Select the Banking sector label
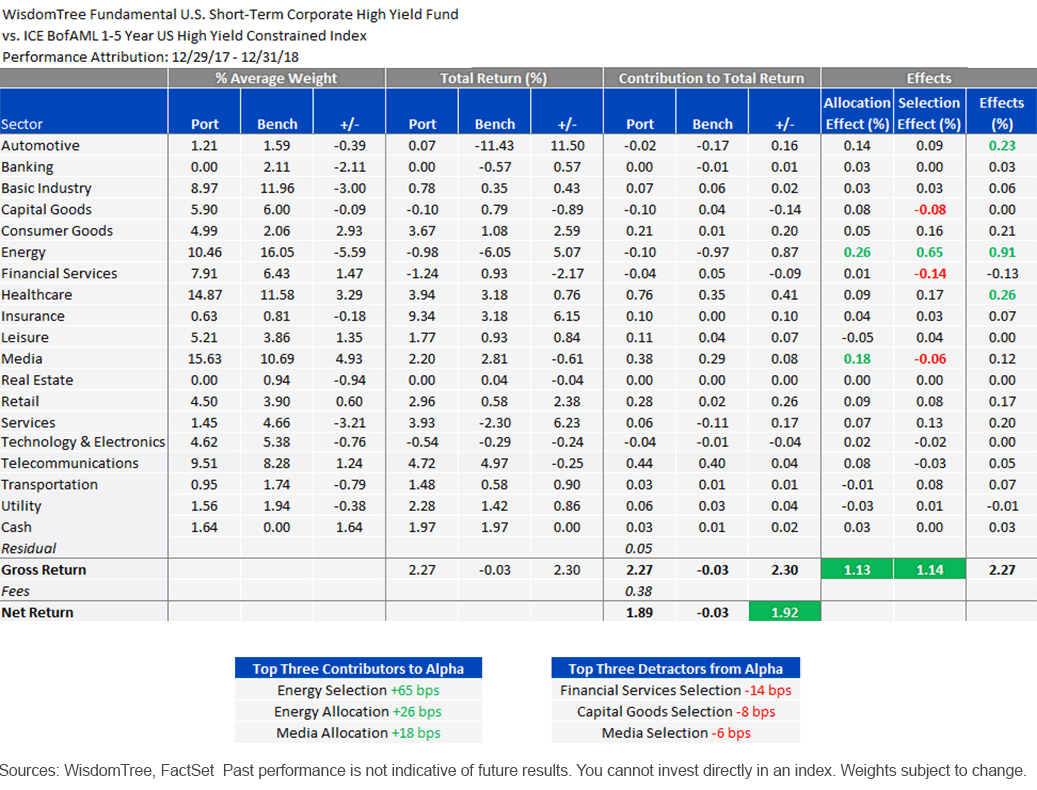Image resolution: width=1037 pixels, height=790 pixels. coord(27,167)
